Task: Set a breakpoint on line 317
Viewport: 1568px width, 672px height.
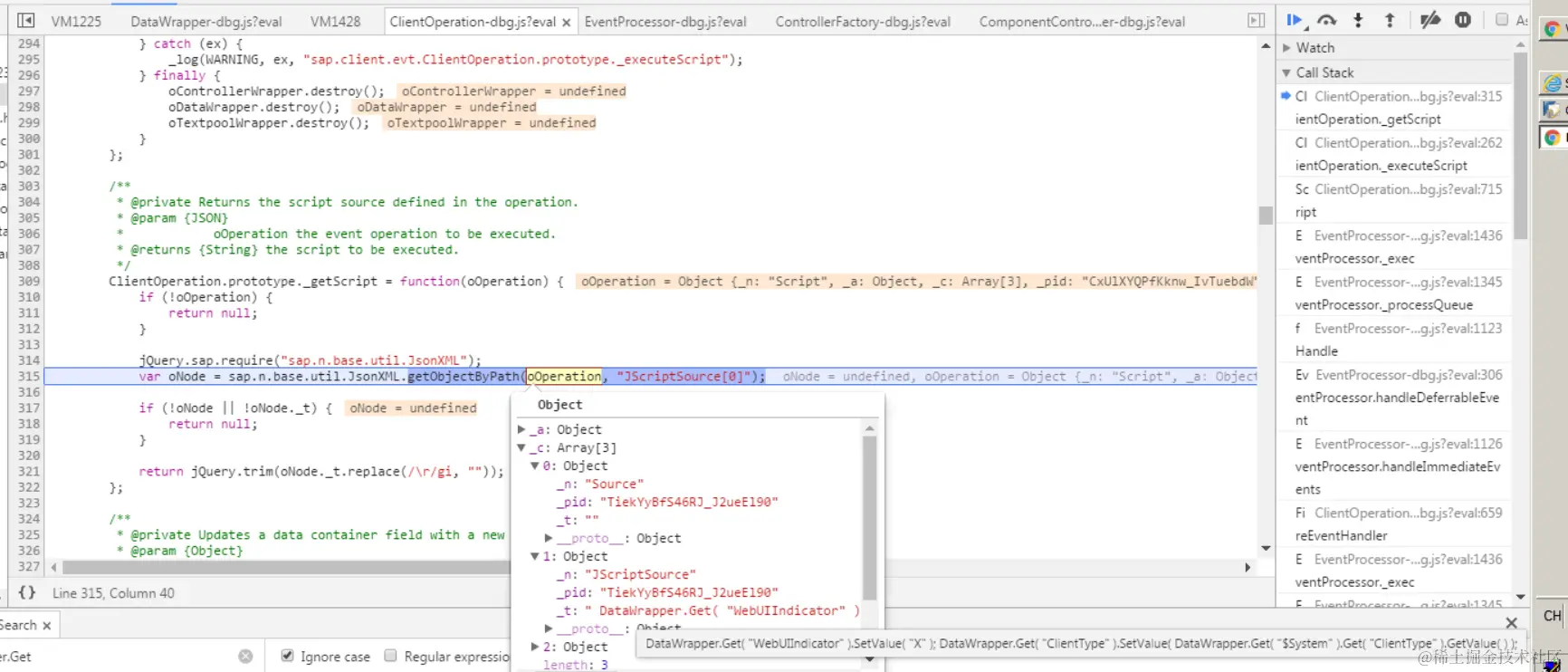Action: (x=28, y=408)
